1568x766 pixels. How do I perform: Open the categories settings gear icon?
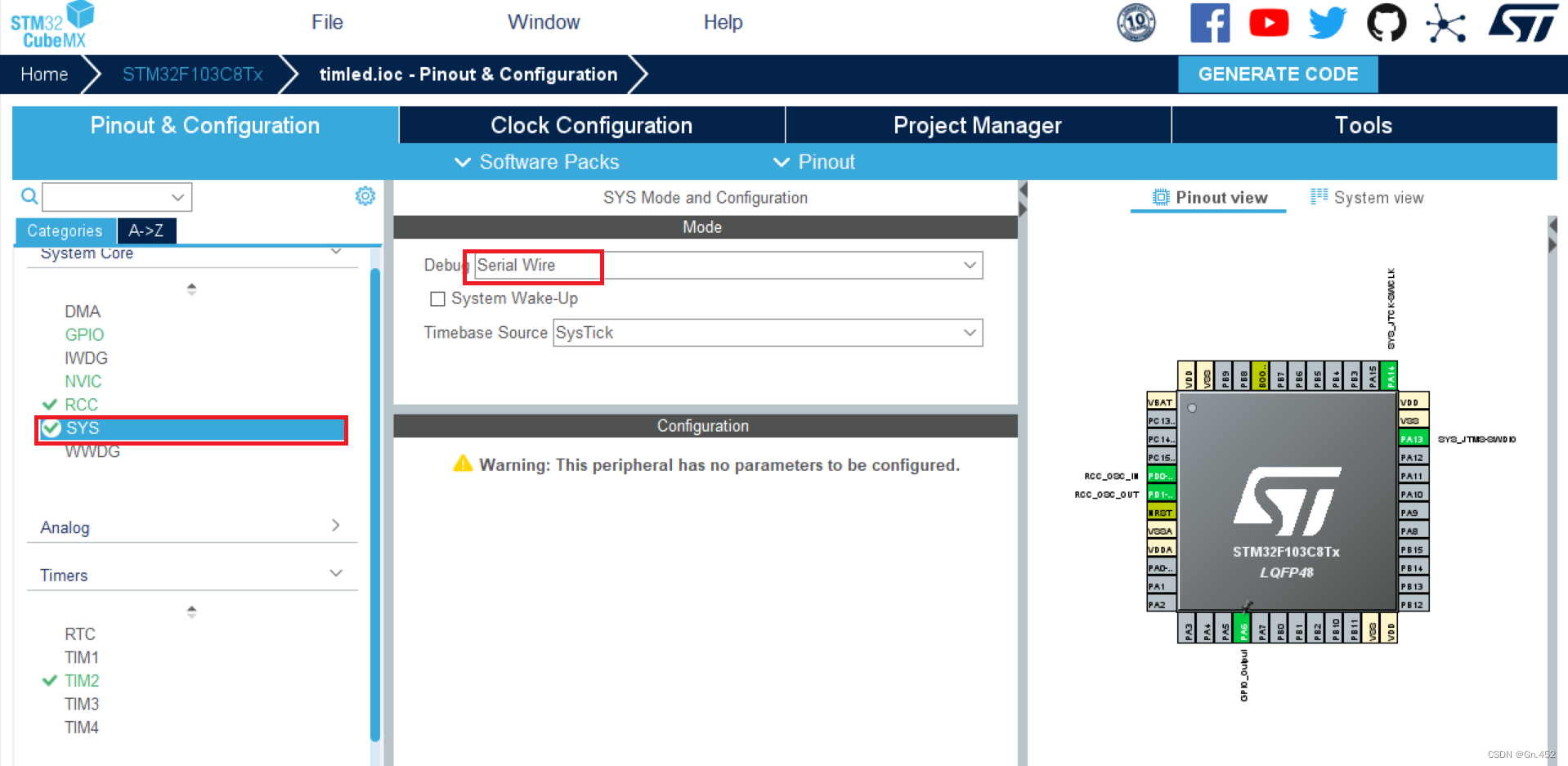(365, 196)
